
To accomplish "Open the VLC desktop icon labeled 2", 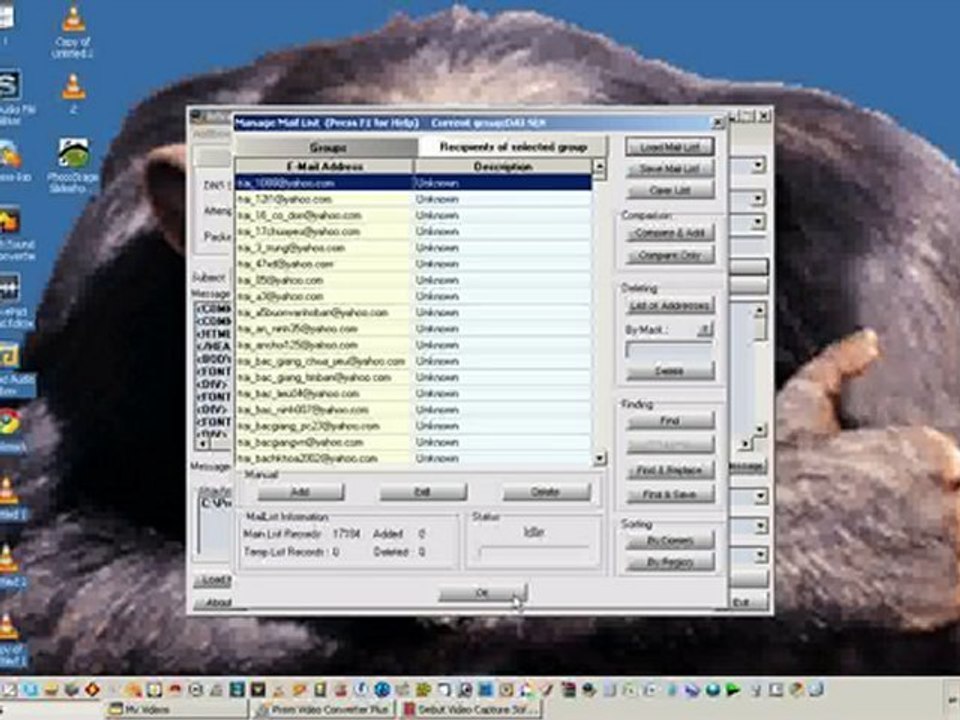I will pos(73,93).
